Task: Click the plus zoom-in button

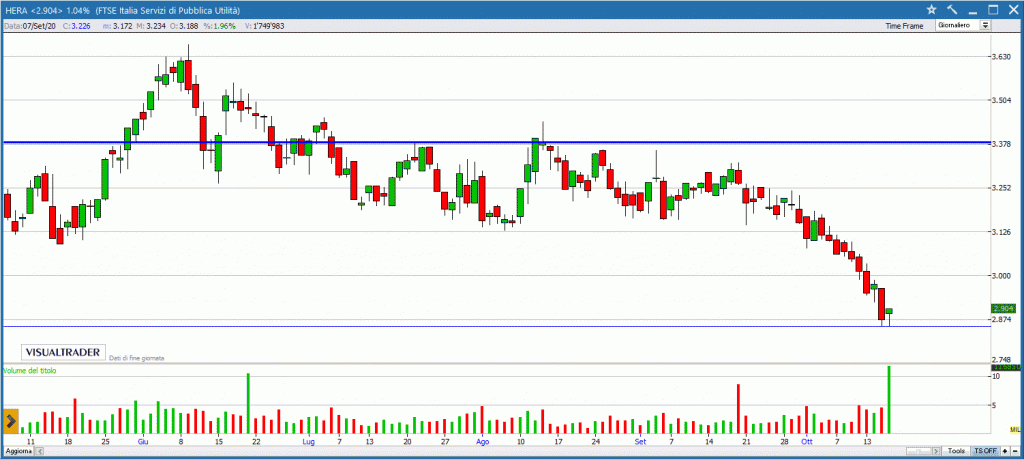Action: coord(1004,452)
